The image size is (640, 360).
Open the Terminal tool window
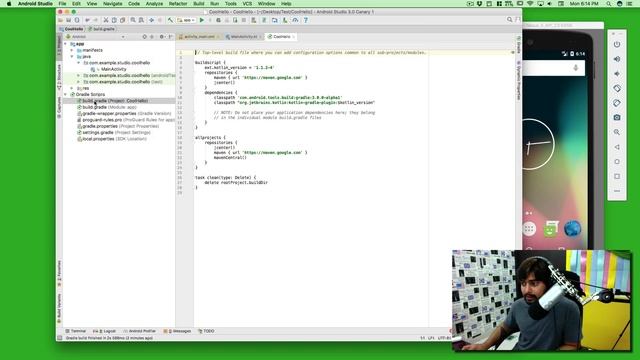(76, 331)
